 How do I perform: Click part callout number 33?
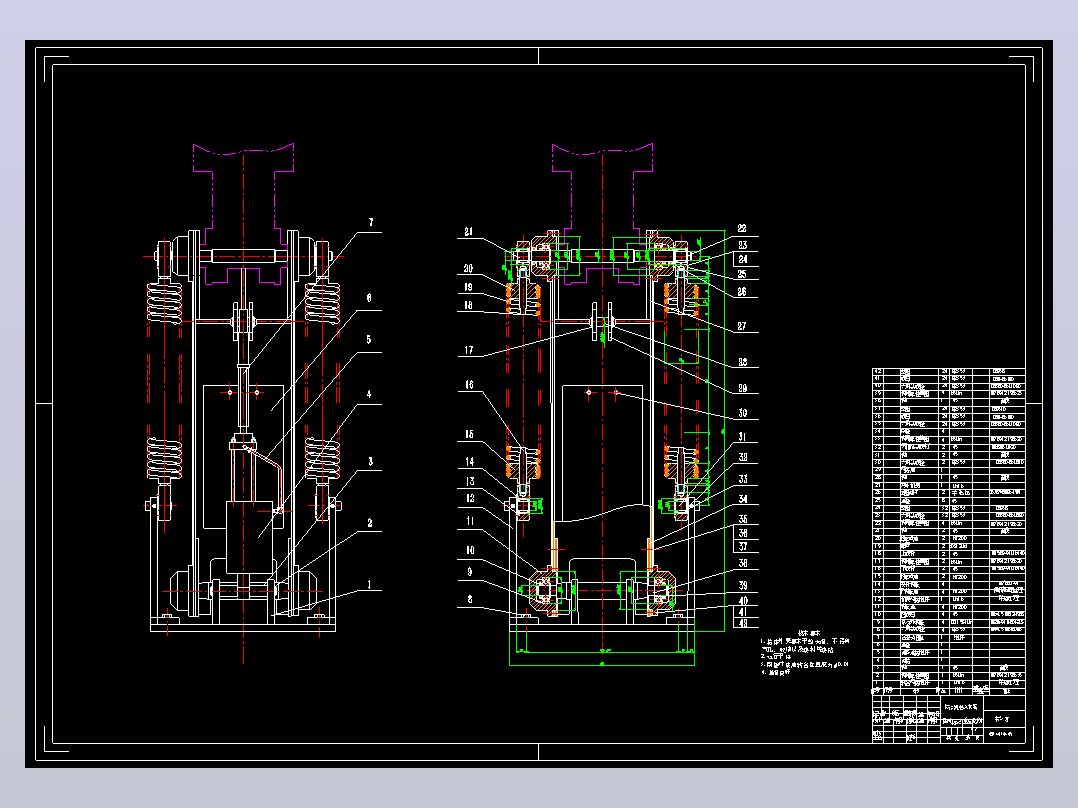click(743, 479)
